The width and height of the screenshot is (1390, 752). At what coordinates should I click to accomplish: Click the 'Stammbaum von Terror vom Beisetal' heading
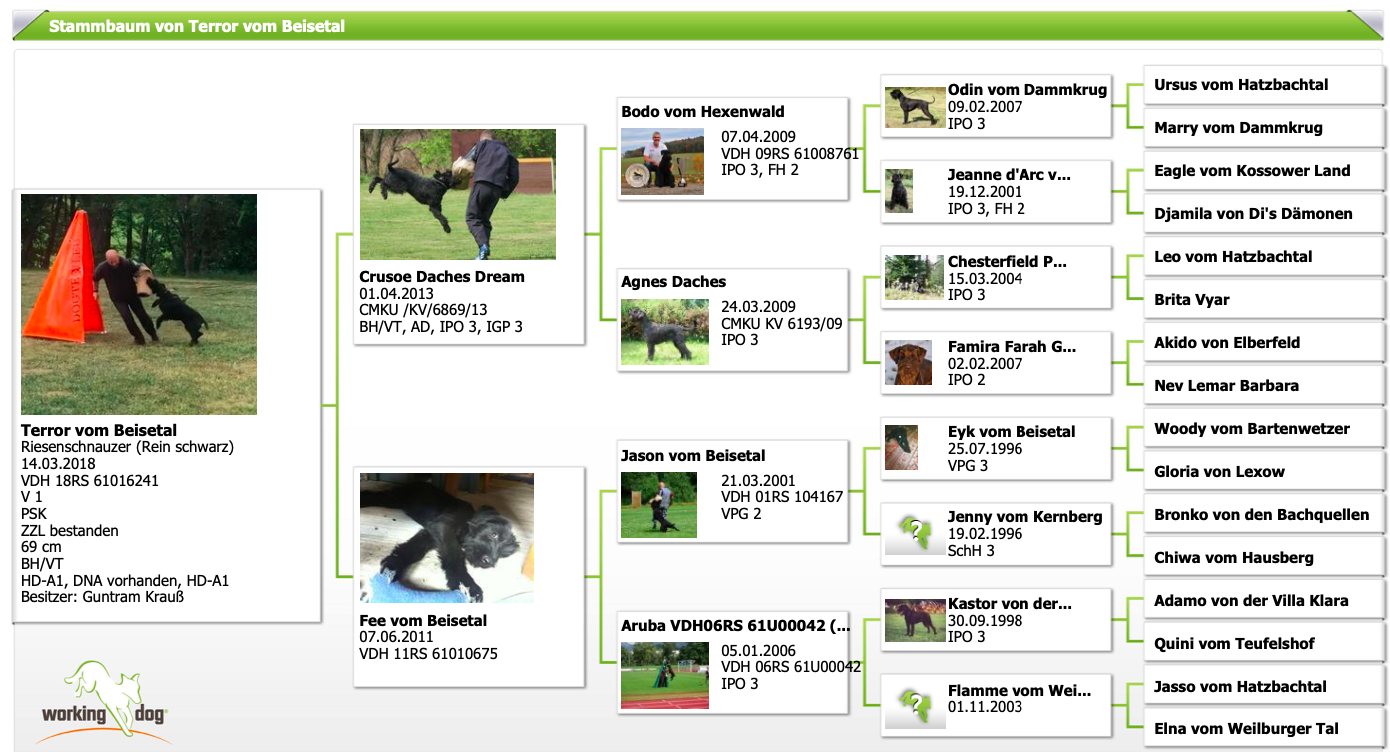pyautogui.click(x=197, y=26)
